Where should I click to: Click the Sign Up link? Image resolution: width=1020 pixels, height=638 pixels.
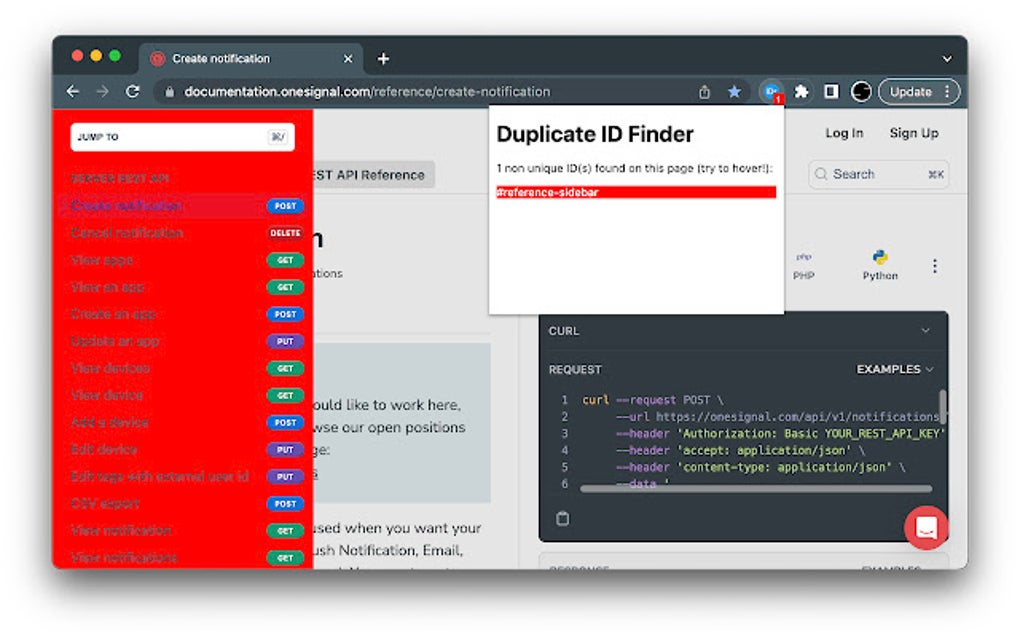click(914, 133)
